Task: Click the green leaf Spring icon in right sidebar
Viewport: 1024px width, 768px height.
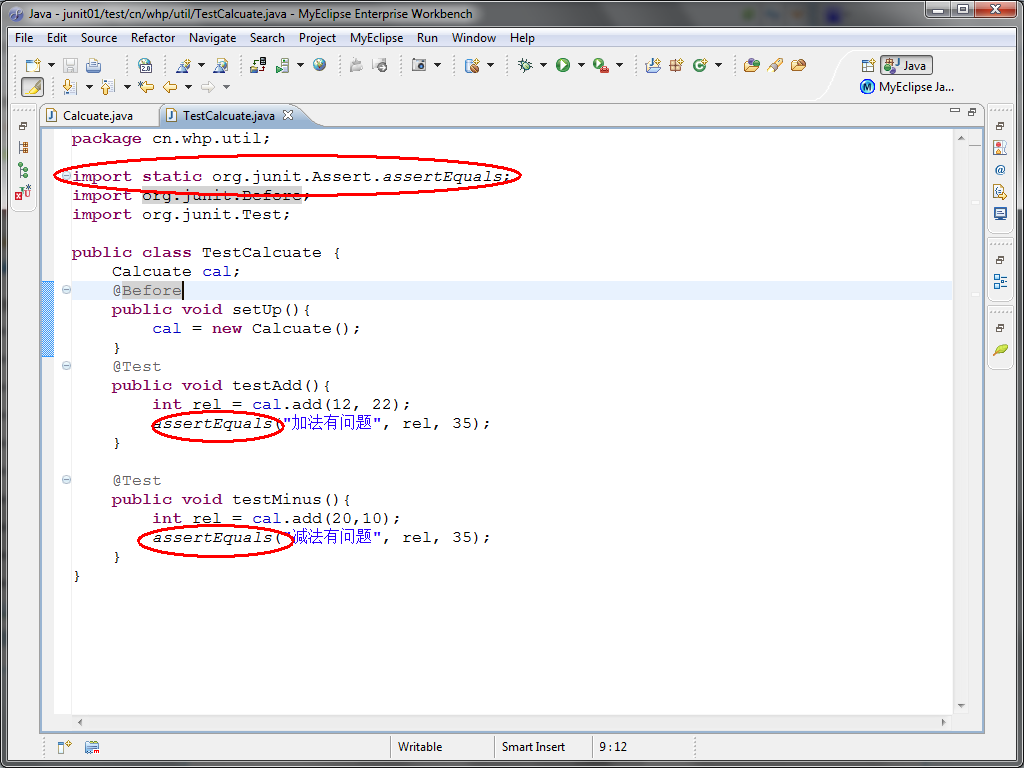Action: point(1000,350)
